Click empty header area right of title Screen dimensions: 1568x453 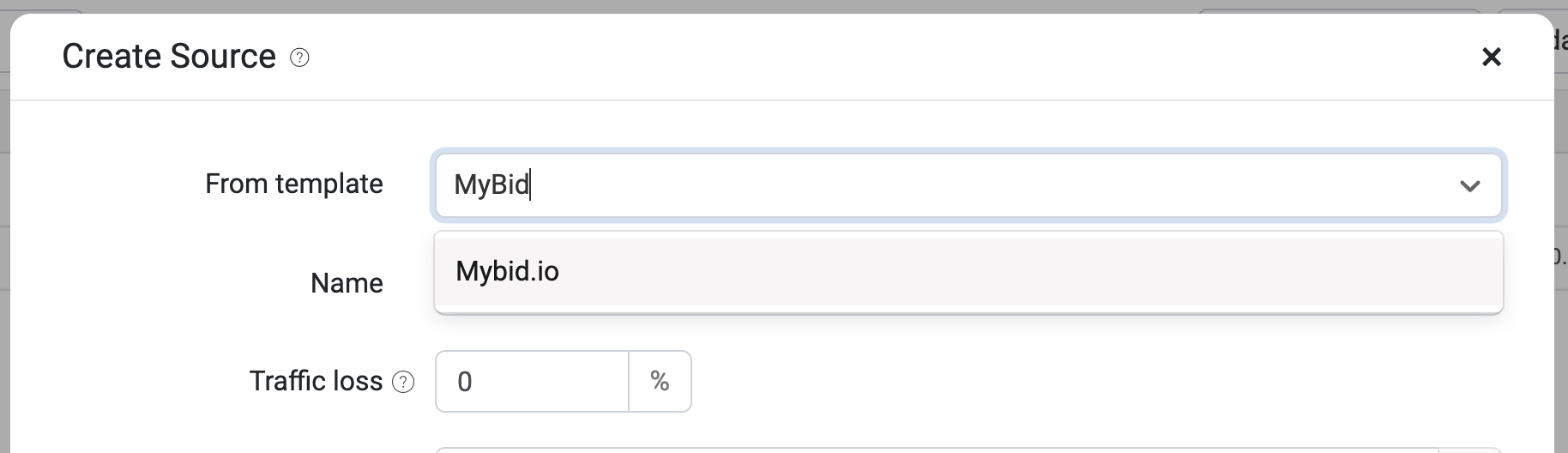coord(858,57)
